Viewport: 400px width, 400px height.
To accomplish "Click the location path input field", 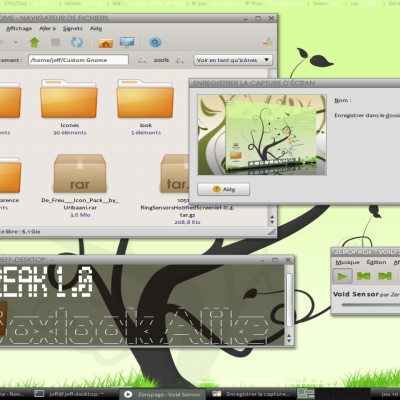I will pos(78,60).
